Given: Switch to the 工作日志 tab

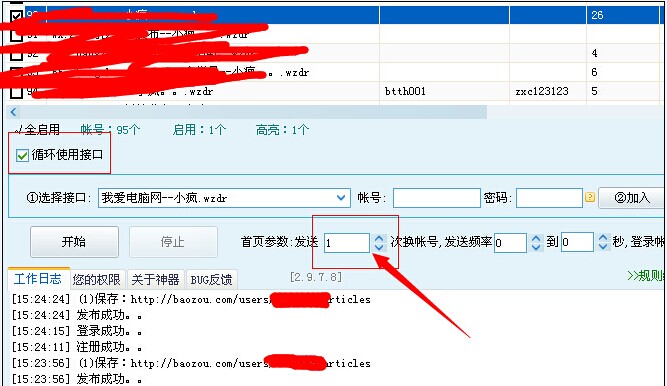Looking at the screenshot, I should (38, 279).
